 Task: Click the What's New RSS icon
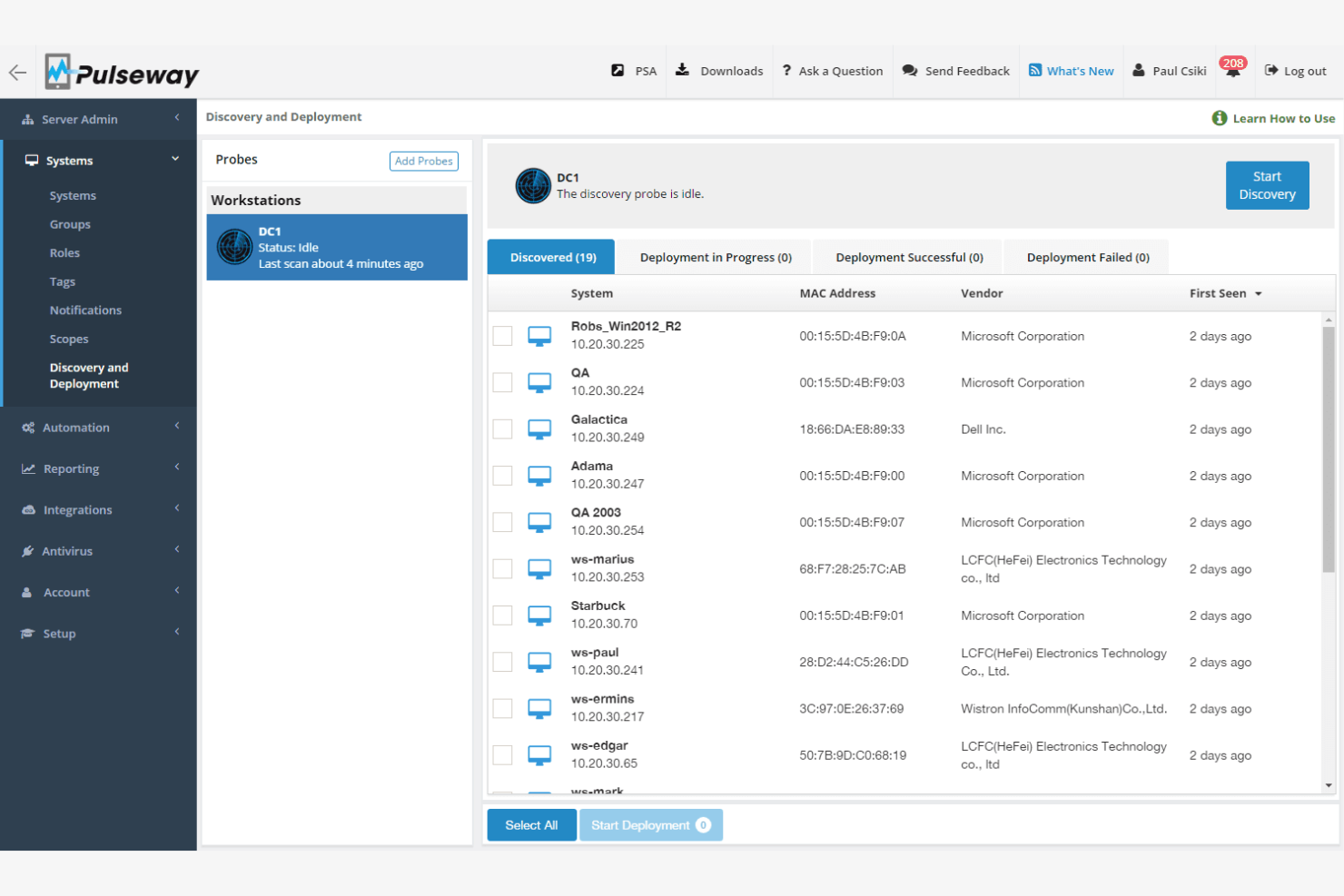pos(1034,70)
